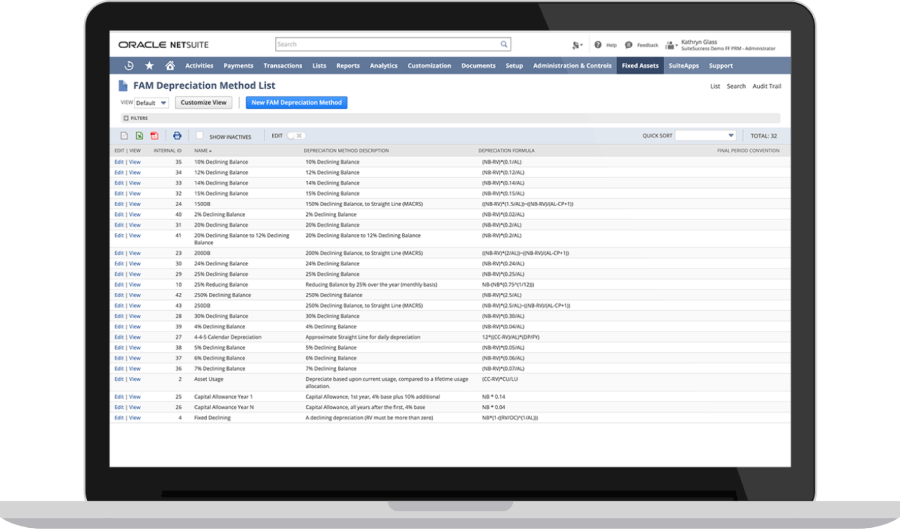Open the Create New icon menu
This screenshot has width=900, height=529.
577,45
